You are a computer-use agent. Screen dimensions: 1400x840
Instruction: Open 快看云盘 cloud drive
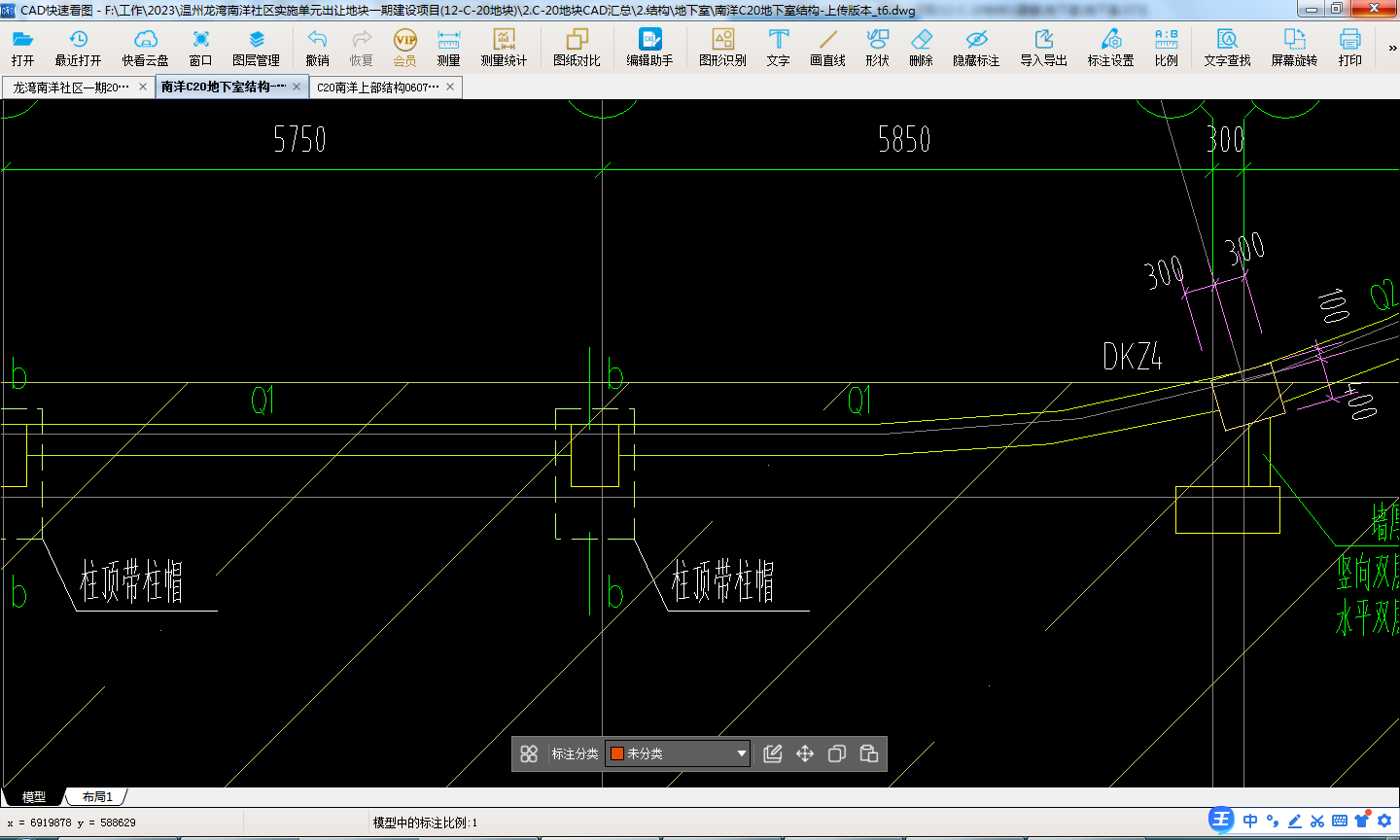coord(145,47)
